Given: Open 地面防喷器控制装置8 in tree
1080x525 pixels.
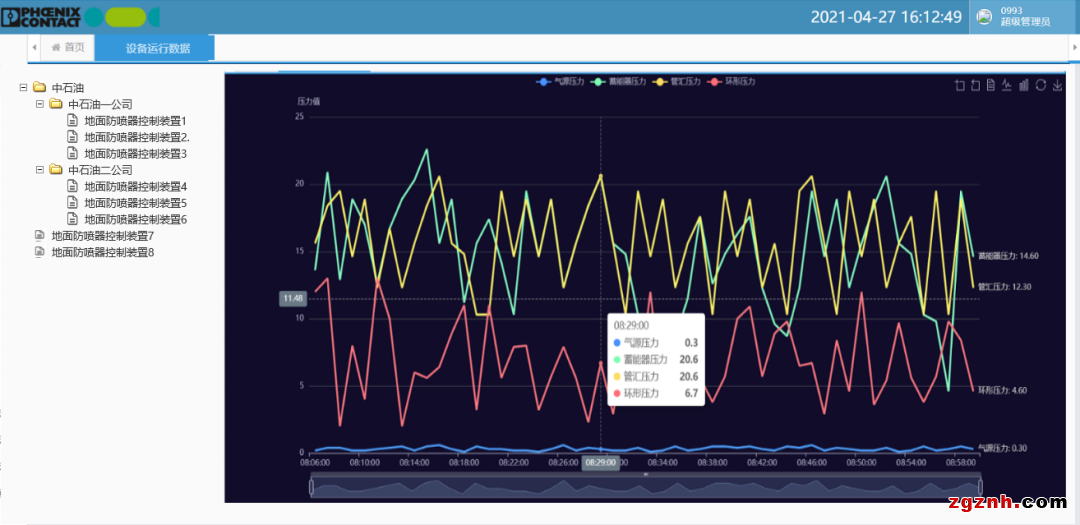Looking at the screenshot, I should [x=103, y=252].
